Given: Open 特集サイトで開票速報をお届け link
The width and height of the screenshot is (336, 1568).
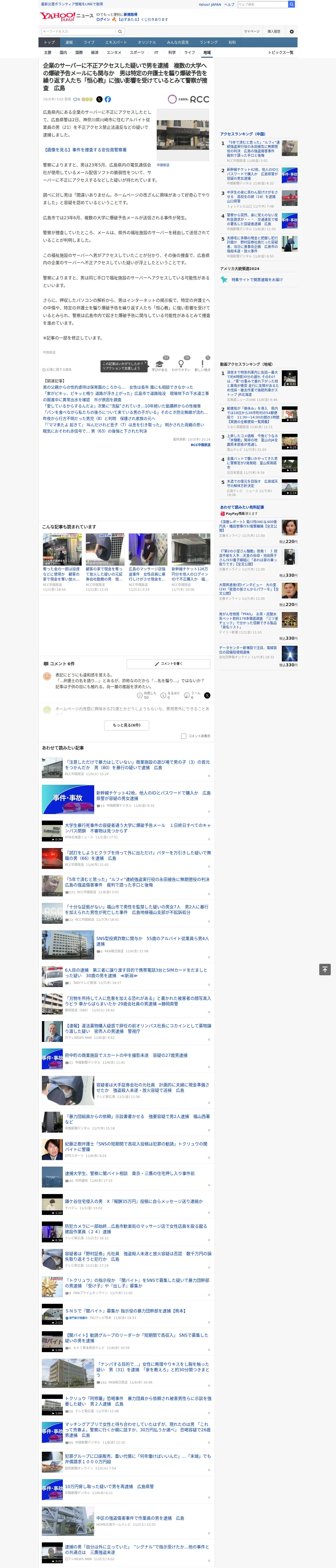Looking at the screenshot, I should point(257,280).
